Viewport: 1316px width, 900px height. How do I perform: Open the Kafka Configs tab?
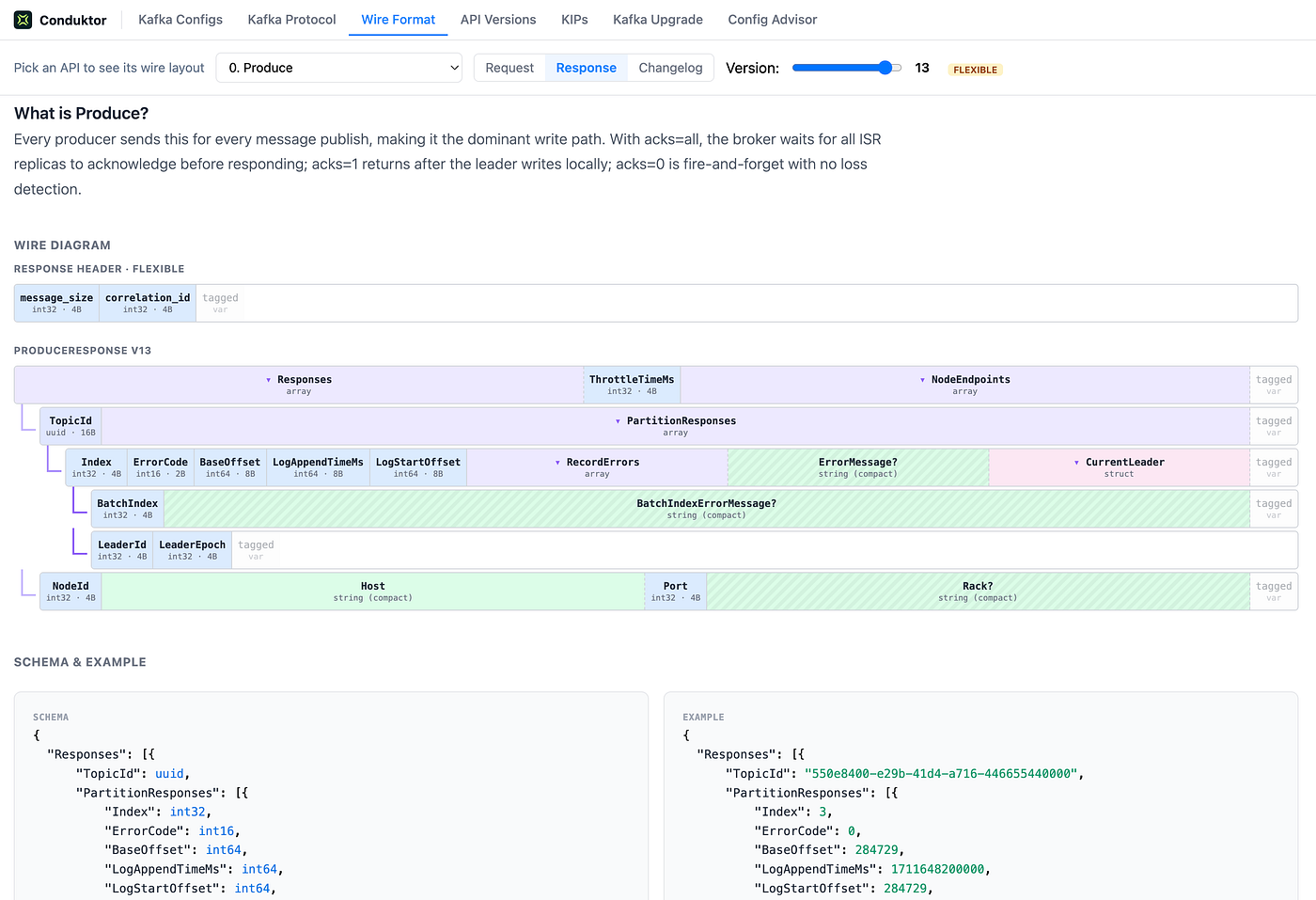pyautogui.click(x=180, y=20)
